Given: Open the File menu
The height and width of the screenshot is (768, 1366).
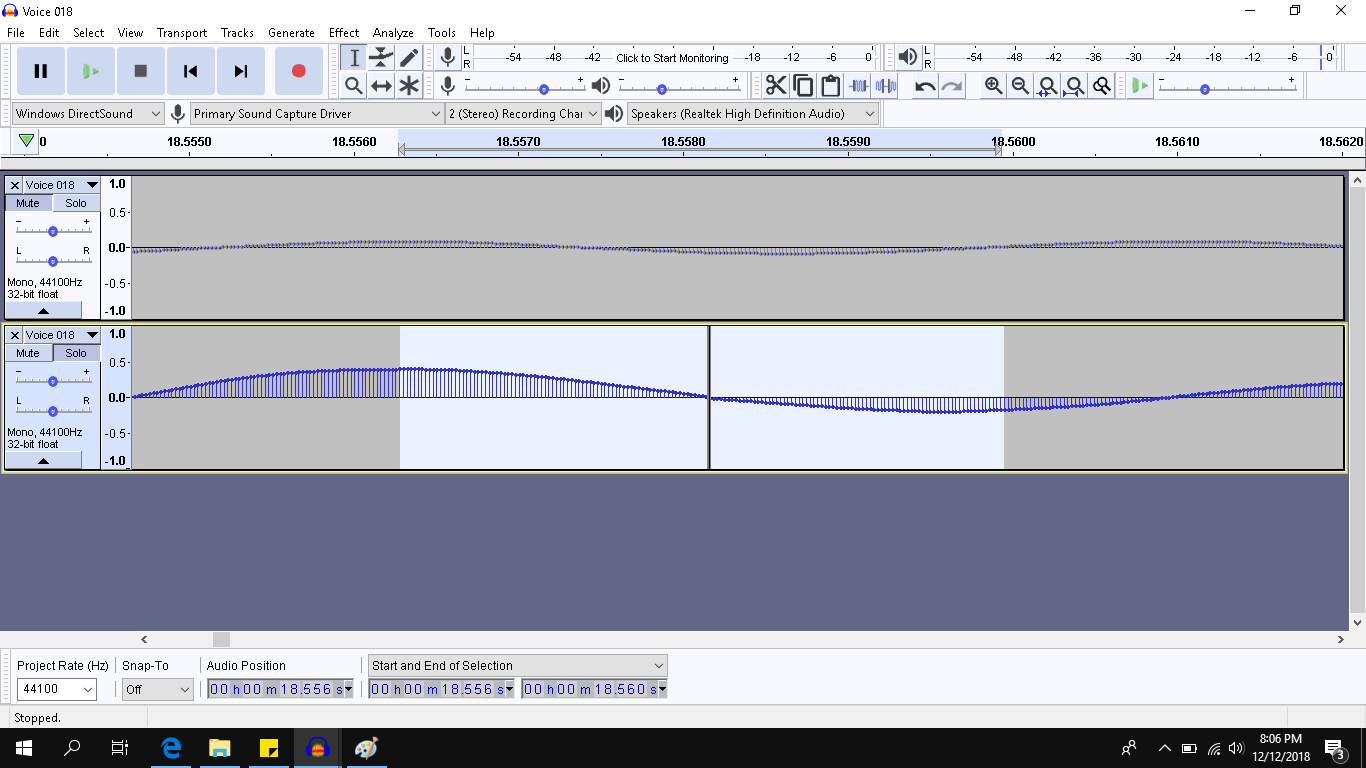Looking at the screenshot, I should coord(16,33).
